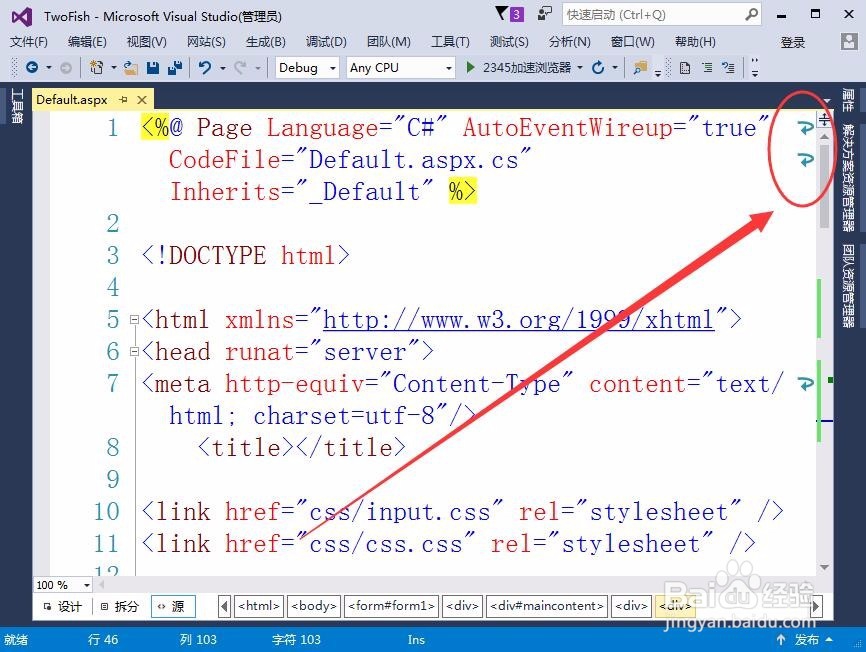Switch to the 拆分 view tab
Image resolution: width=866 pixels, height=652 pixels.
pos(119,607)
